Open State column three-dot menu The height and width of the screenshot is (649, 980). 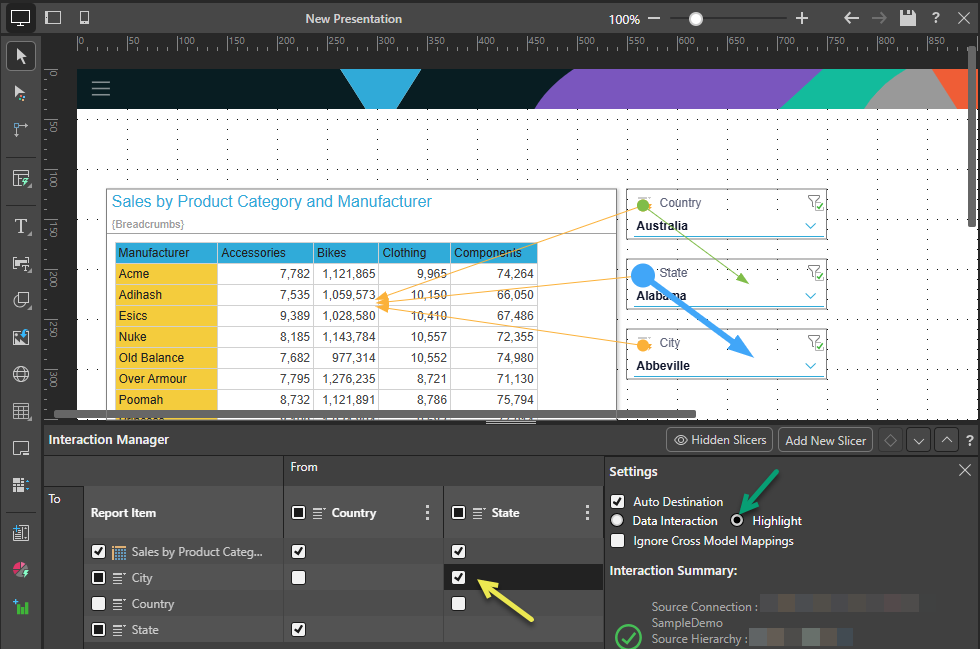click(x=587, y=513)
